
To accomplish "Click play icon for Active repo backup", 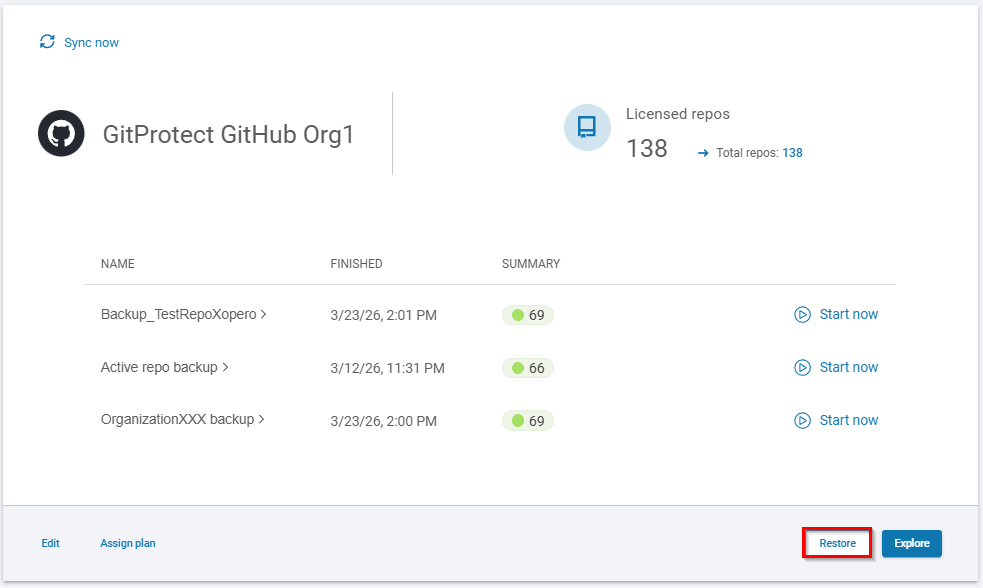I will 802,367.
